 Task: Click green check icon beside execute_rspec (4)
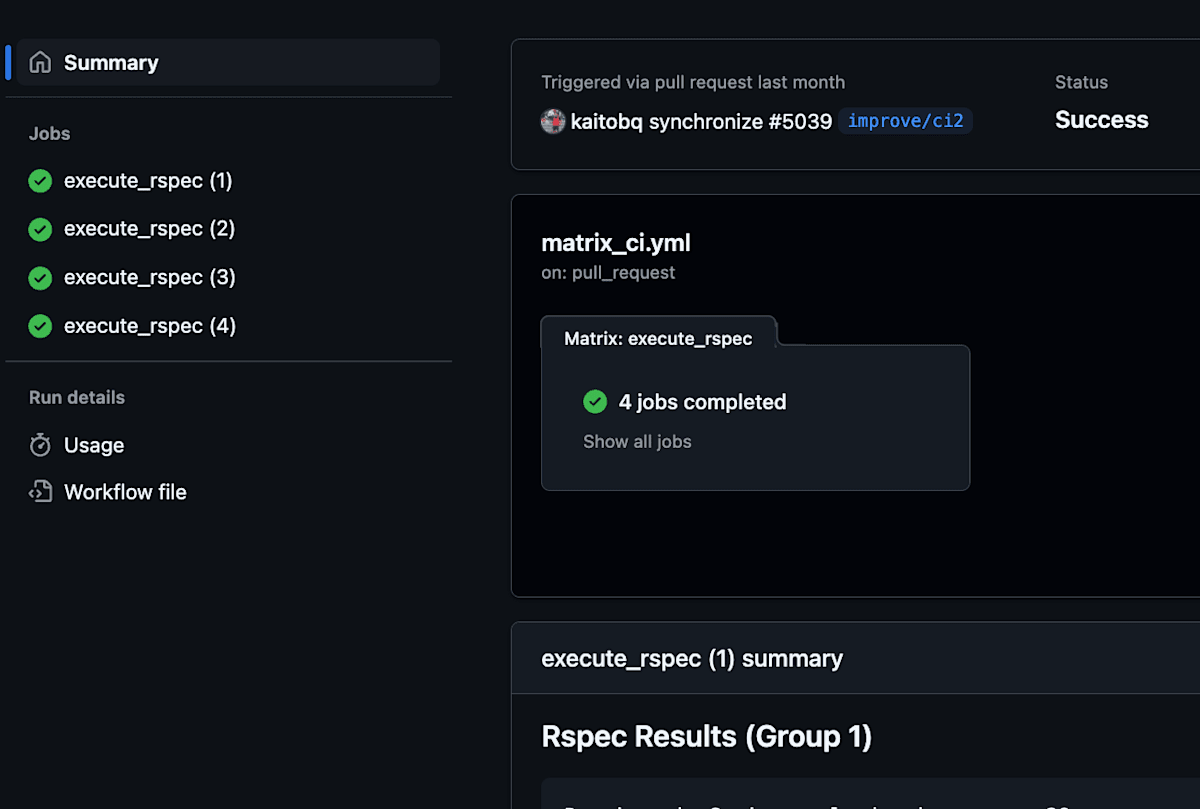click(x=40, y=326)
